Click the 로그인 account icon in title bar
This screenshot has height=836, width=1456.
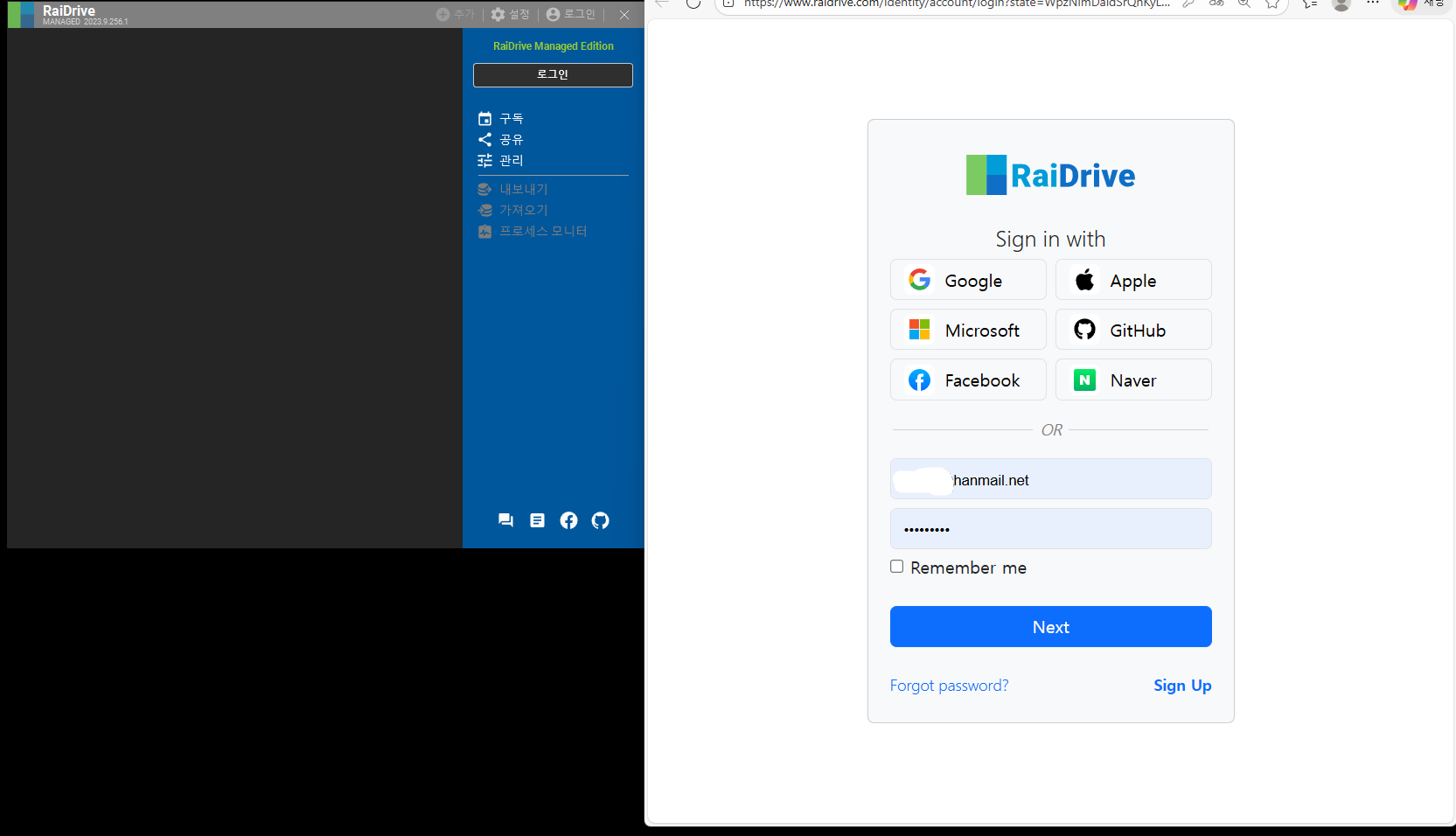[x=553, y=14]
